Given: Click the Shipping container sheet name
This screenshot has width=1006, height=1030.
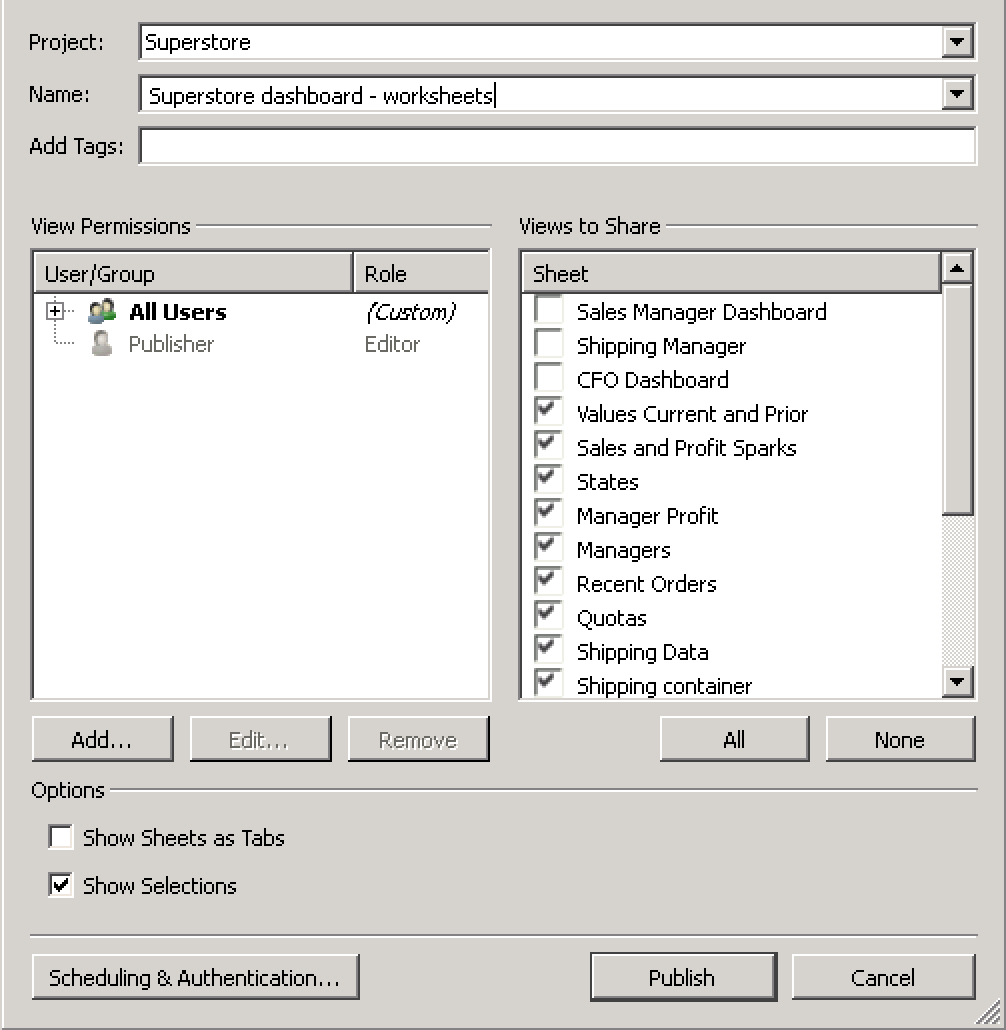Looking at the screenshot, I should [x=664, y=686].
